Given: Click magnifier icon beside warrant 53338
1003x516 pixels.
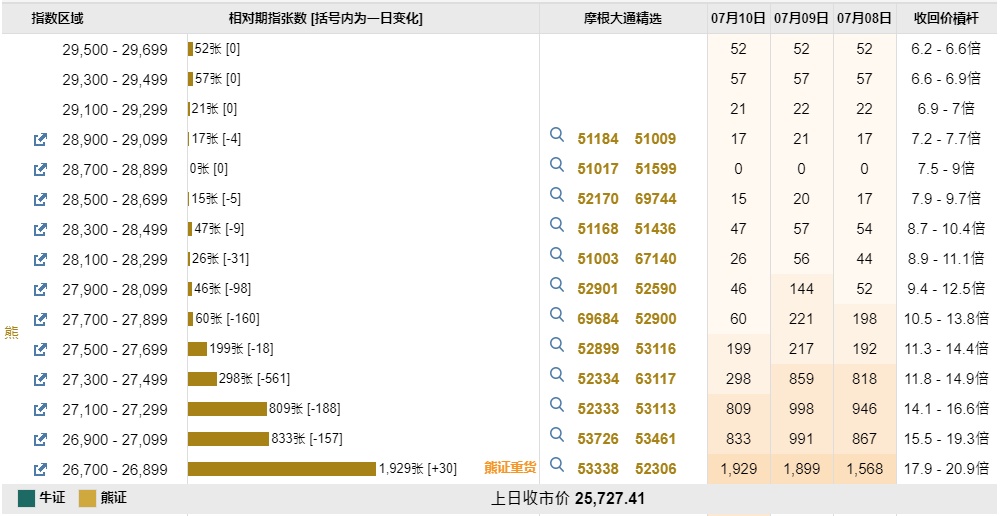Looking at the screenshot, I should click(x=558, y=465).
